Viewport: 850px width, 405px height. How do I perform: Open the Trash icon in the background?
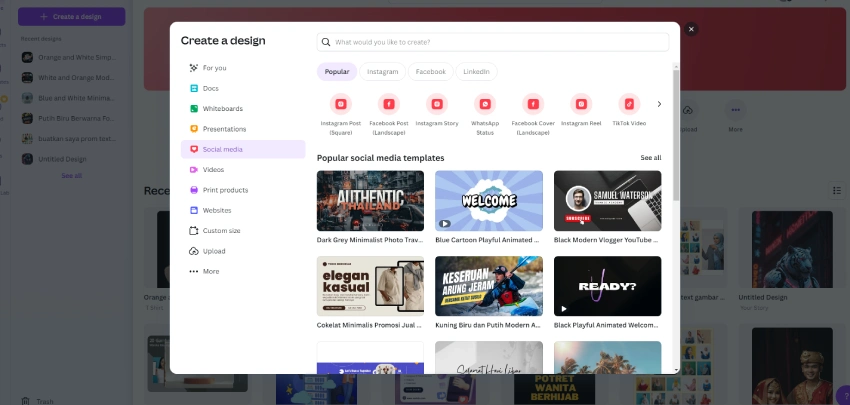[25, 401]
